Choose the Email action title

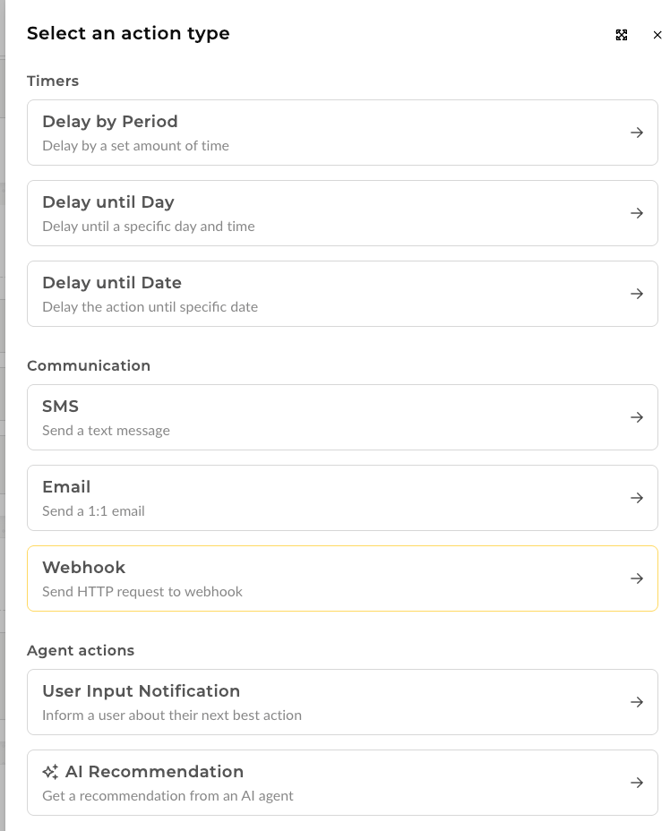click(66, 487)
